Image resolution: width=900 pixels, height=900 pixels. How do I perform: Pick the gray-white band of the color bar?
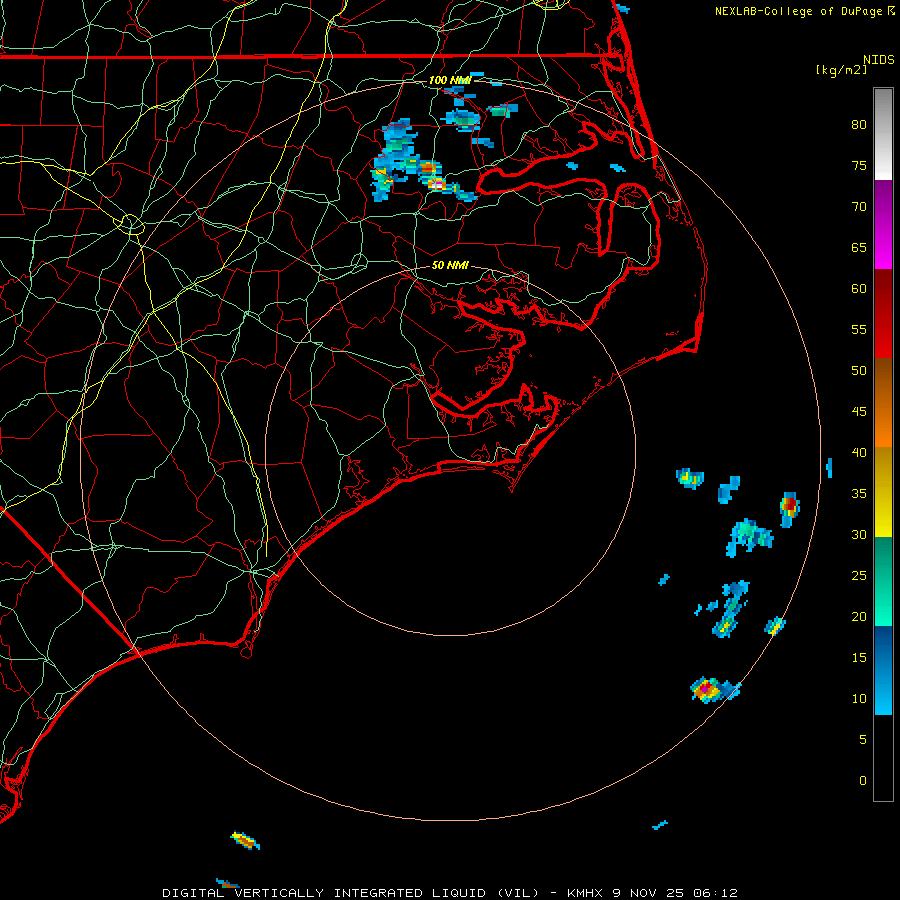click(x=883, y=134)
